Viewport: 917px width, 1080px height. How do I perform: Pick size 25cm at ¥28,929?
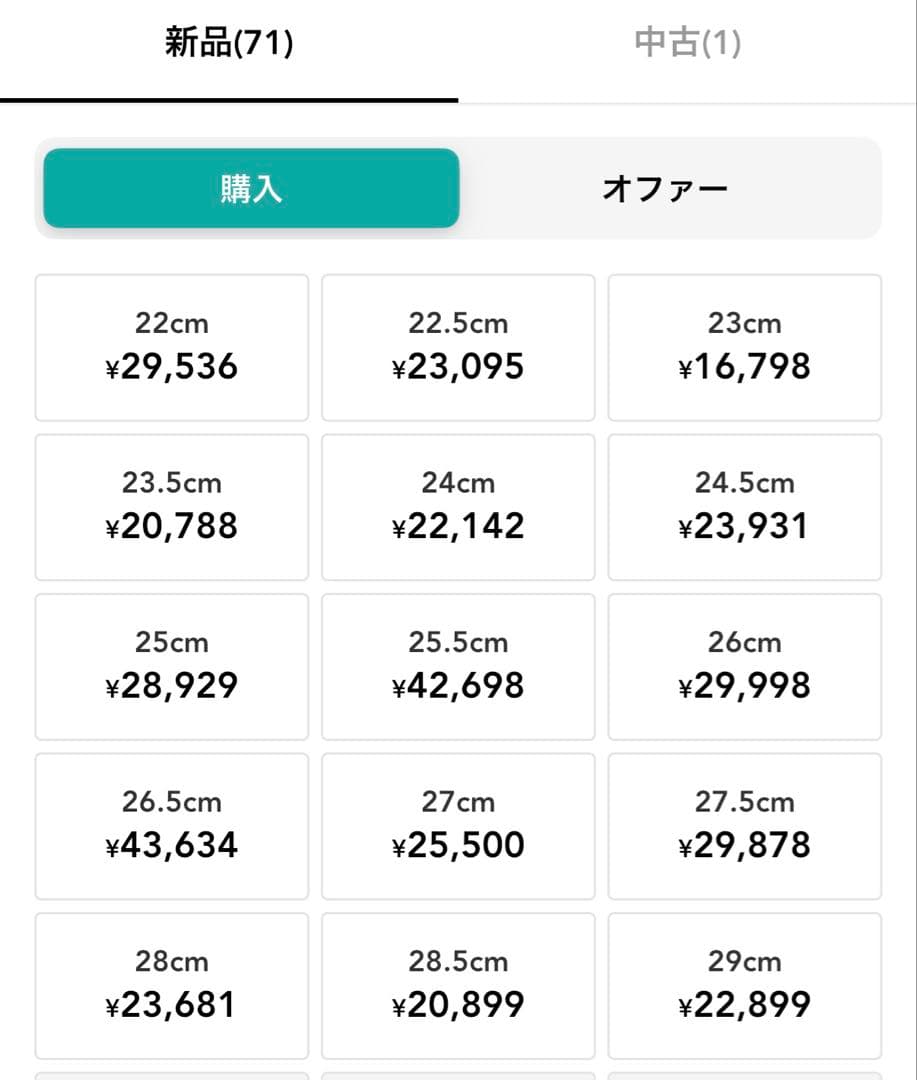172,667
